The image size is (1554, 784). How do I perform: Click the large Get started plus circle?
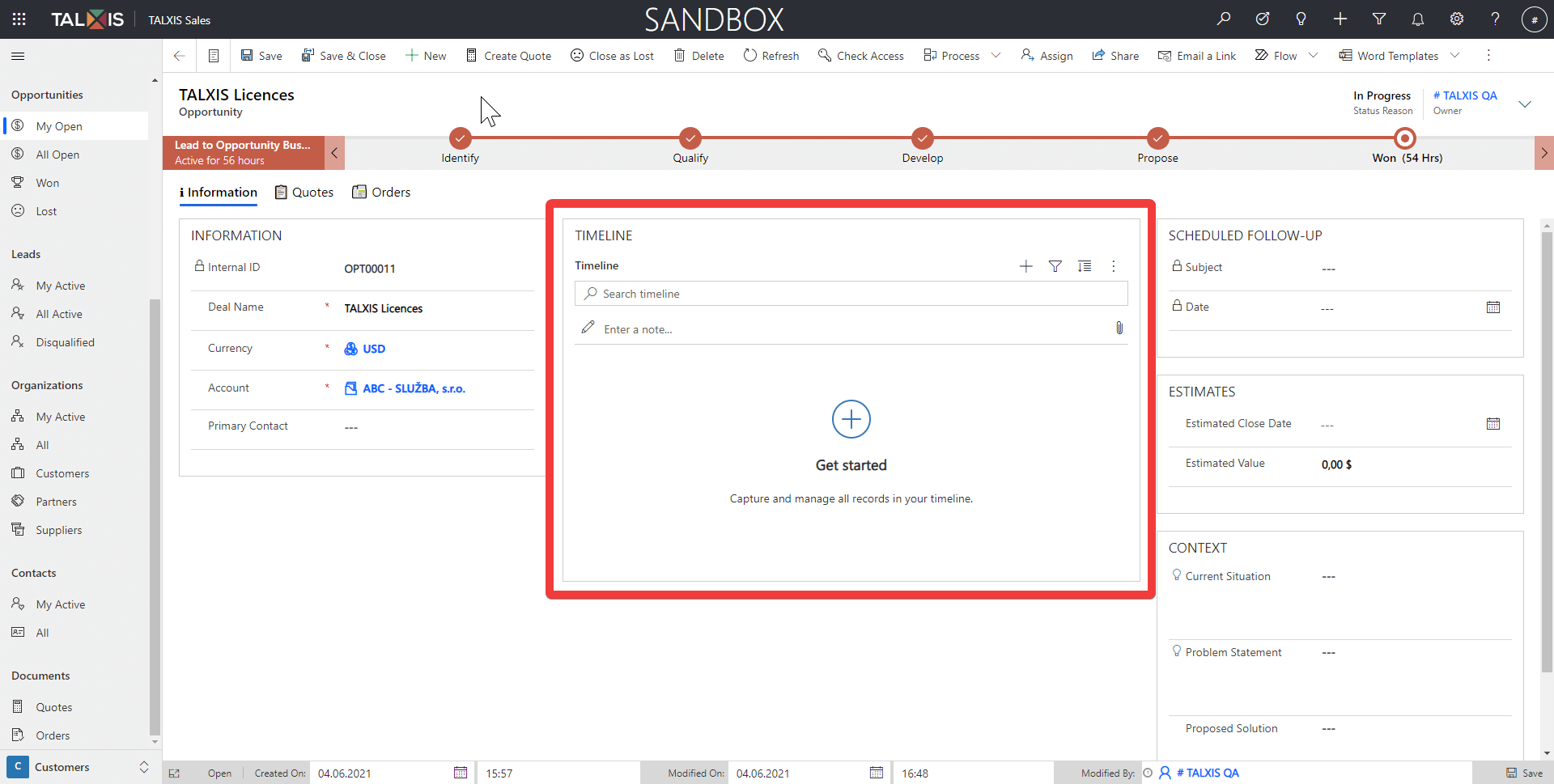[x=851, y=419]
